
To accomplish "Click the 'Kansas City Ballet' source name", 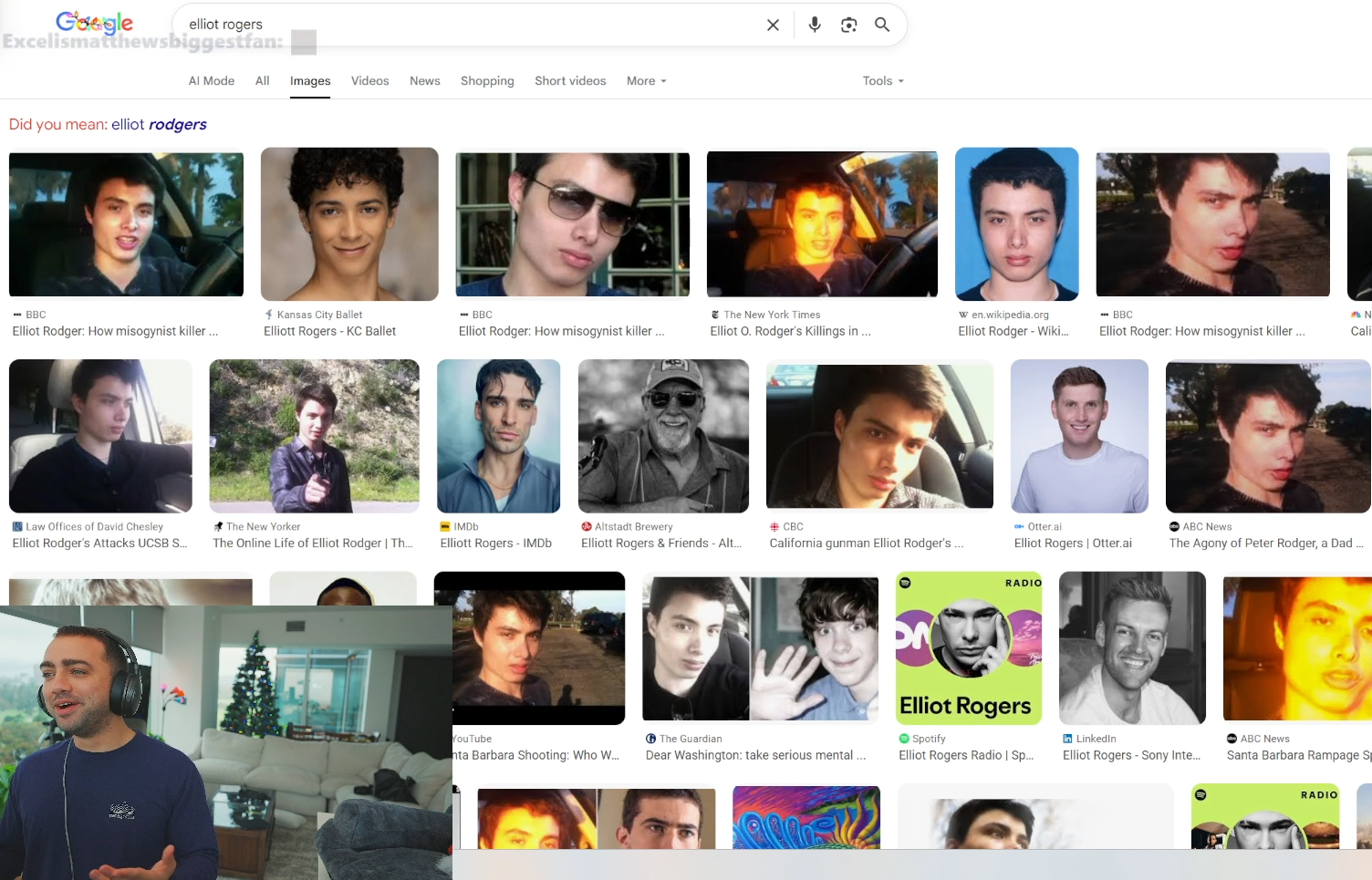I will point(319,315).
